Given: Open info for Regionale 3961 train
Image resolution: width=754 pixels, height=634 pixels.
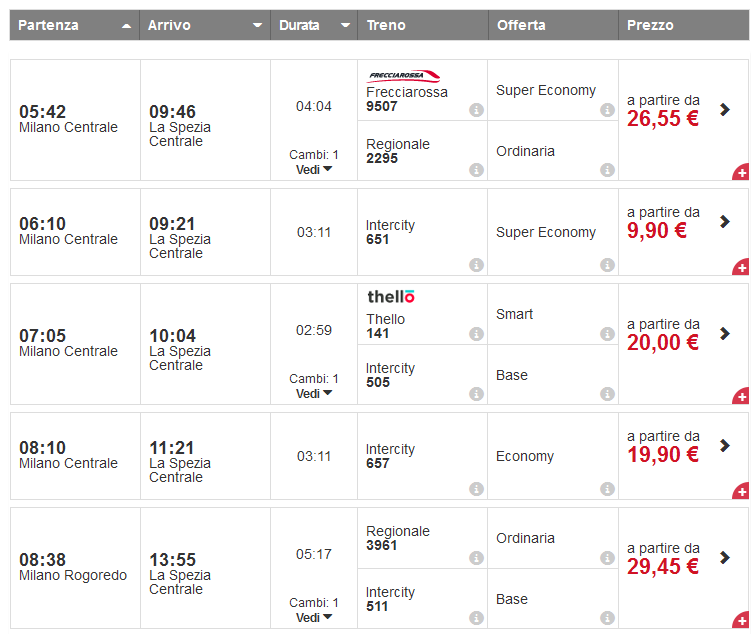Looking at the screenshot, I should (476, 558).
